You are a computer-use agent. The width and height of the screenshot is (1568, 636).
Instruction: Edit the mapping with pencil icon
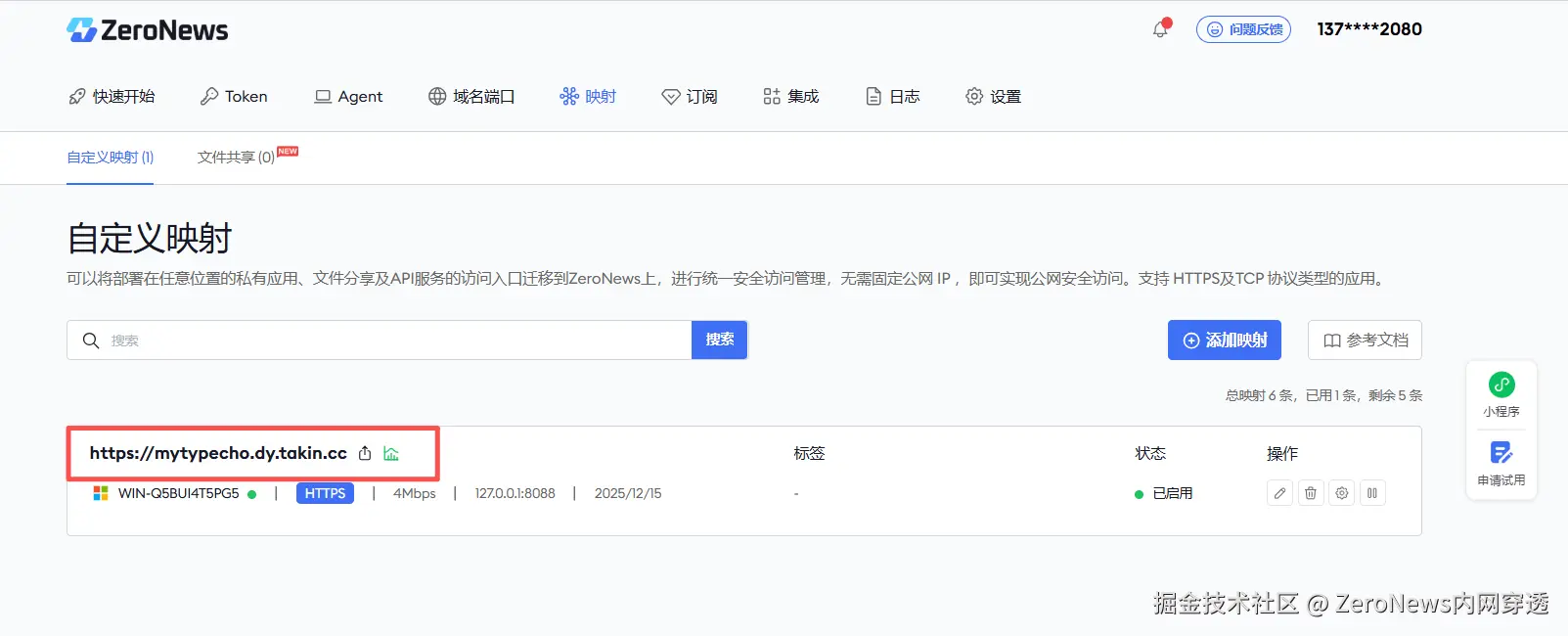1279,493
